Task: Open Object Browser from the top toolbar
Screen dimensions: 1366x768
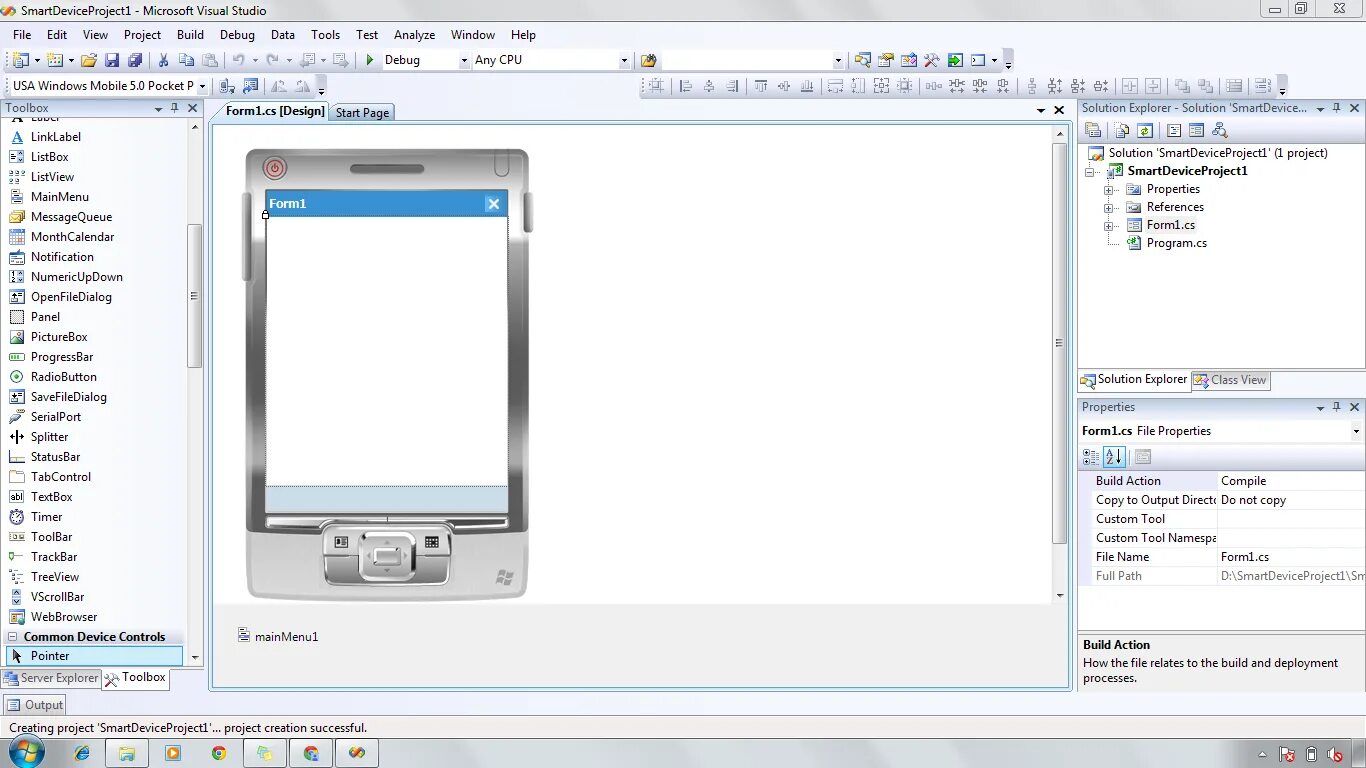Action: pyautogui.click(x=909, y=60)
